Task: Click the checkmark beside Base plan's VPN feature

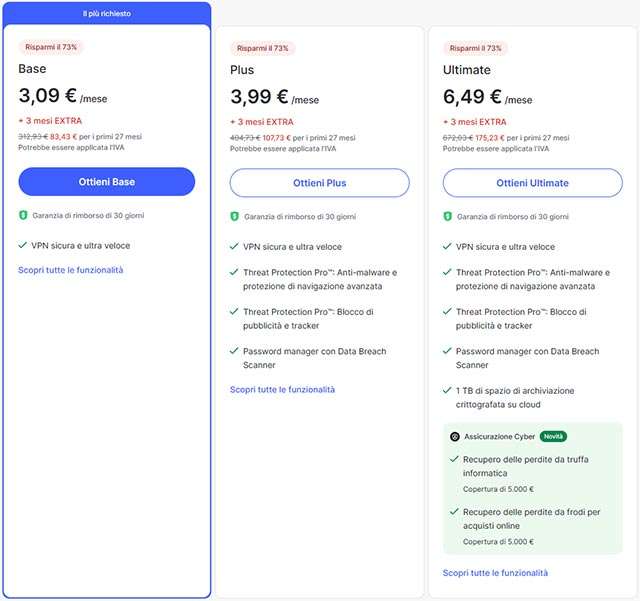Action: [23, 245]
